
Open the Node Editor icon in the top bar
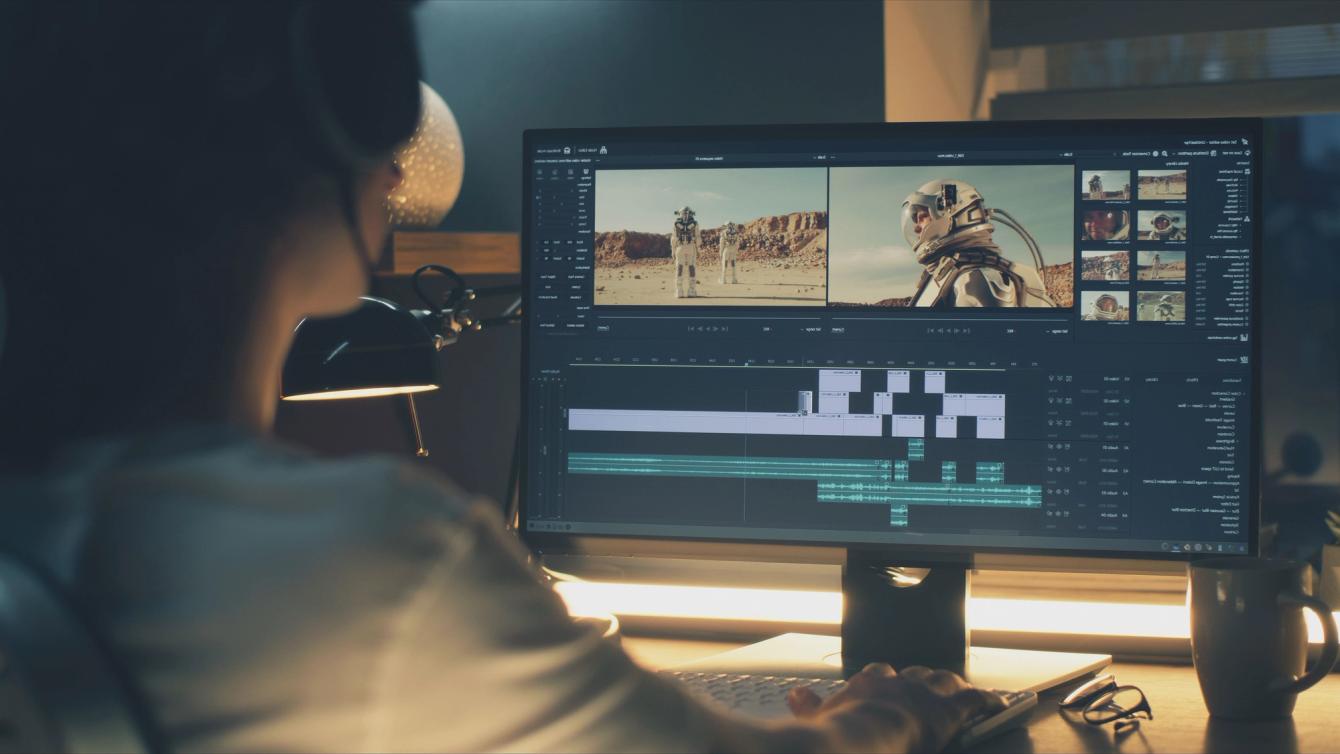pos(604,150)
